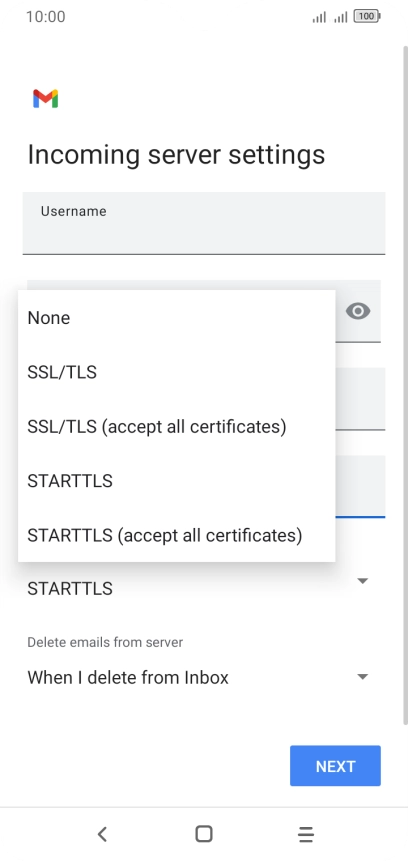The image size is (408, 861).
Task: Tap the Gmail logo icon
Action: (x=46, y=98)
